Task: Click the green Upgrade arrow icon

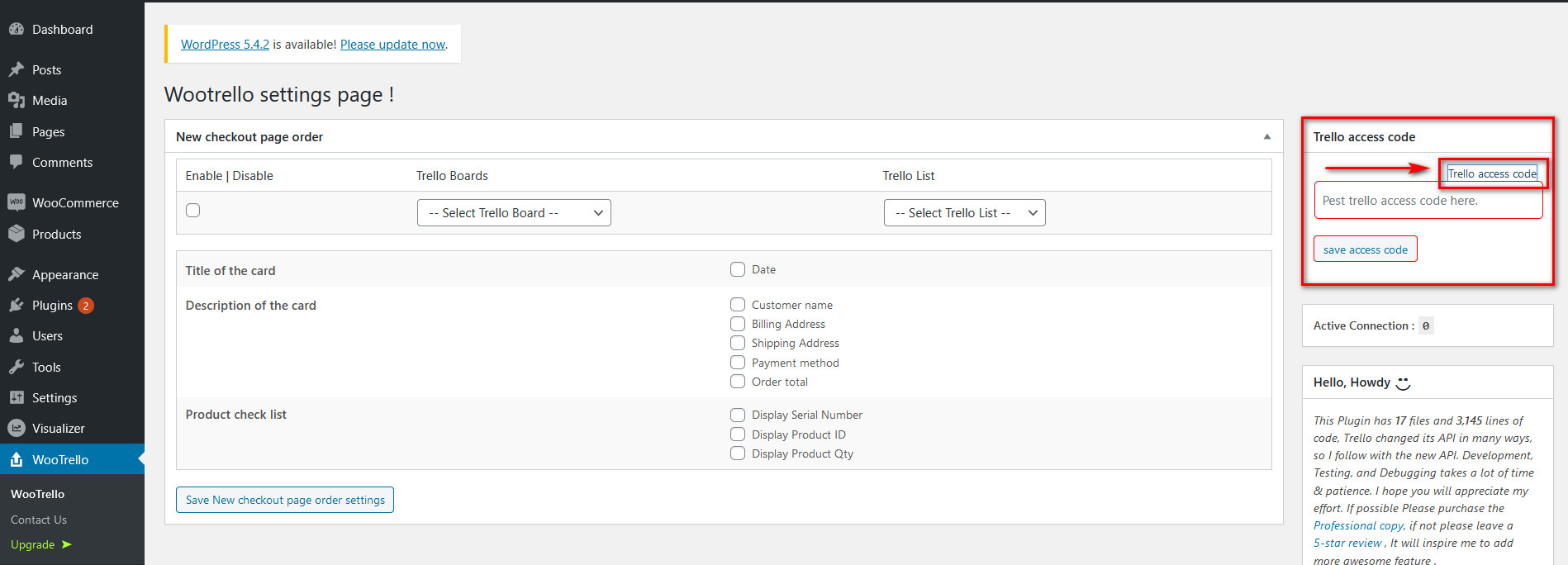Action: tap(67, 544)
